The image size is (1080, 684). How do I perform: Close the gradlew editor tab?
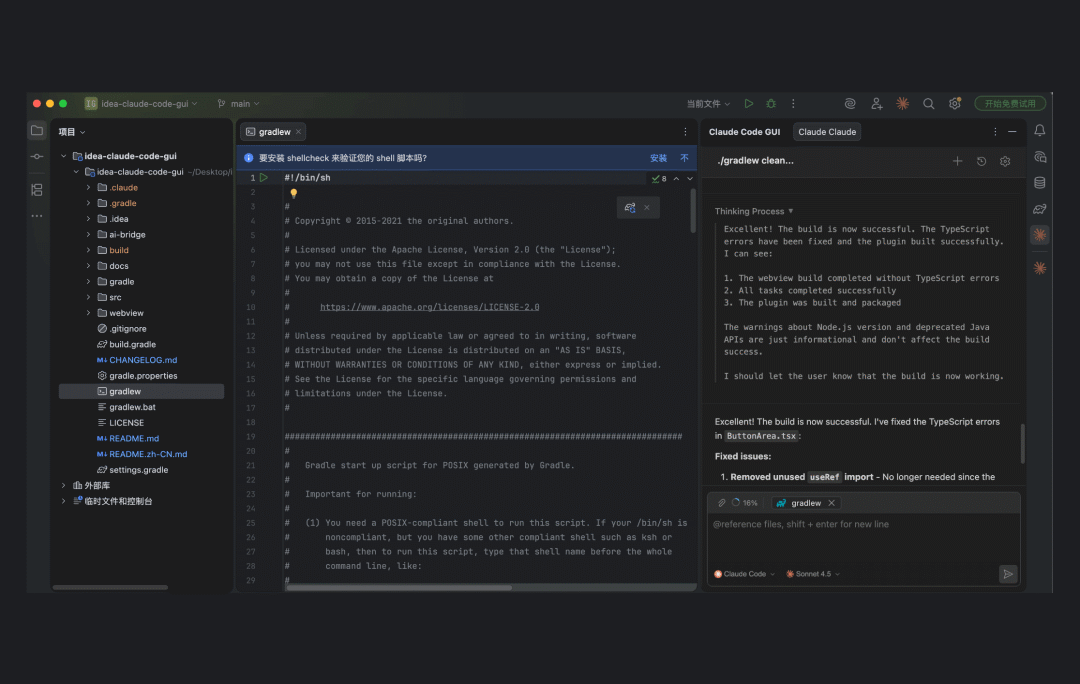tap(298, 132)
